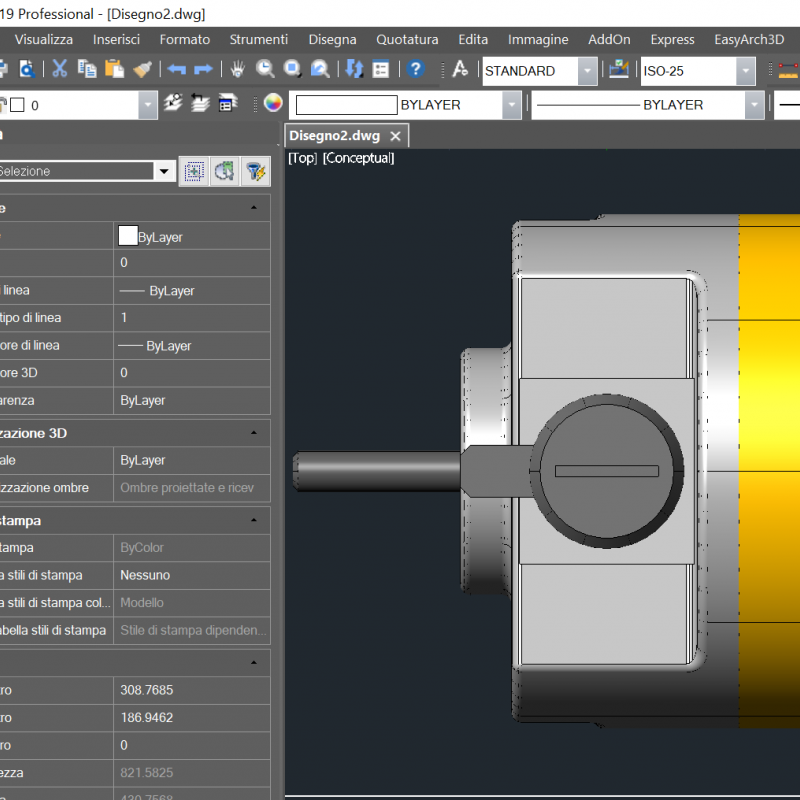800x800 pixels.
Task: Open the ISO-25 dimension style dropdown
Action: (745, 71)
